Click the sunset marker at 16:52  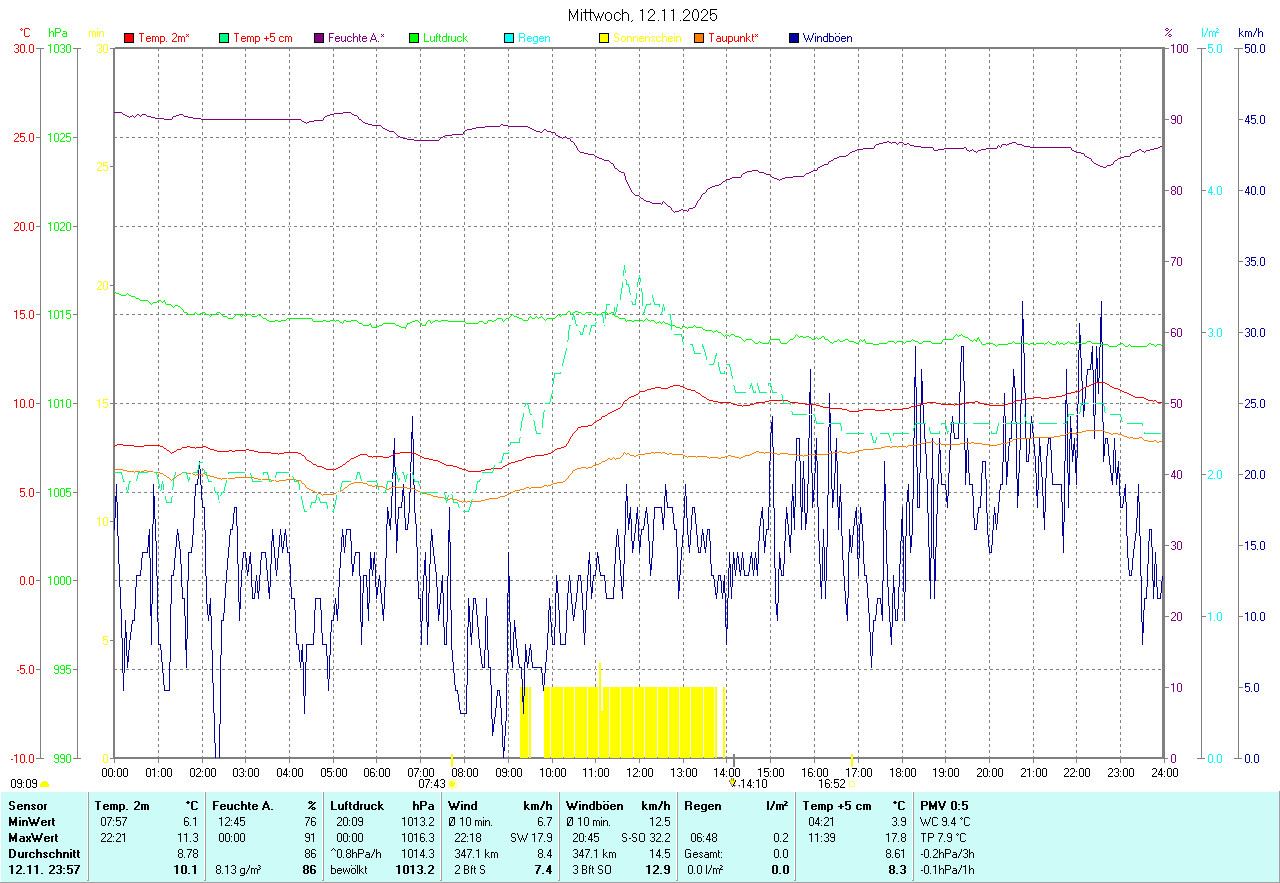(852, 785)
